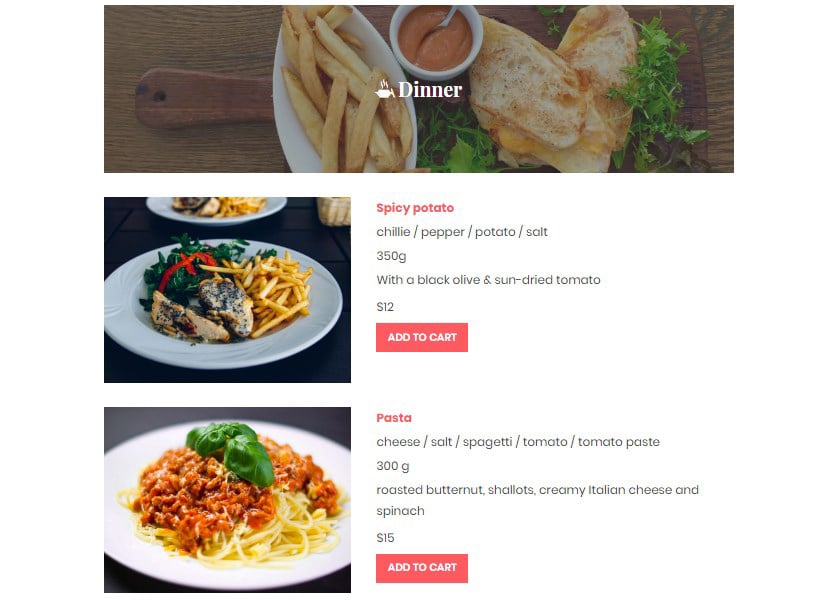The height and width of the screenshot is (600, 818).
Task: Add Pasta to cart
Action: 422,568
